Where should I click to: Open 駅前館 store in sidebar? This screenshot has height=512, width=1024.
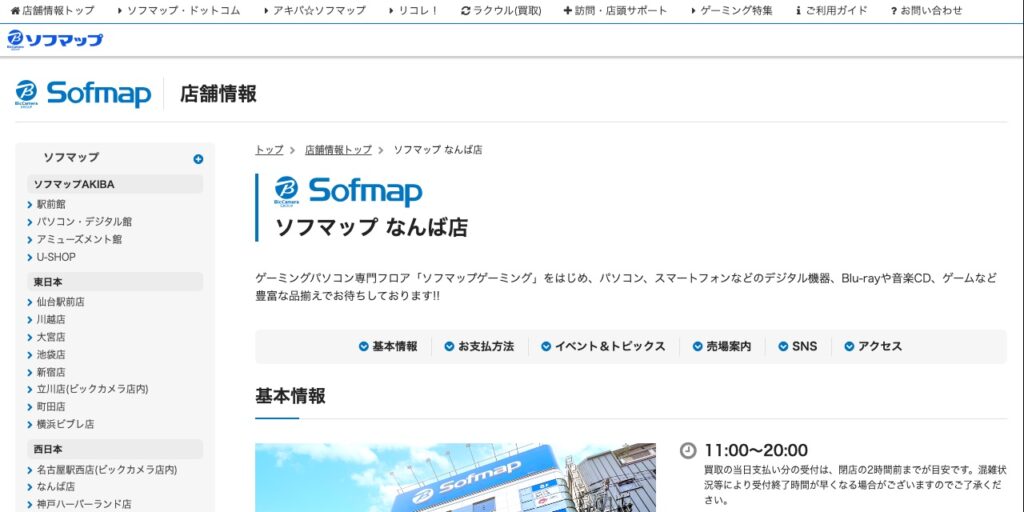click(x=51, y=204)
